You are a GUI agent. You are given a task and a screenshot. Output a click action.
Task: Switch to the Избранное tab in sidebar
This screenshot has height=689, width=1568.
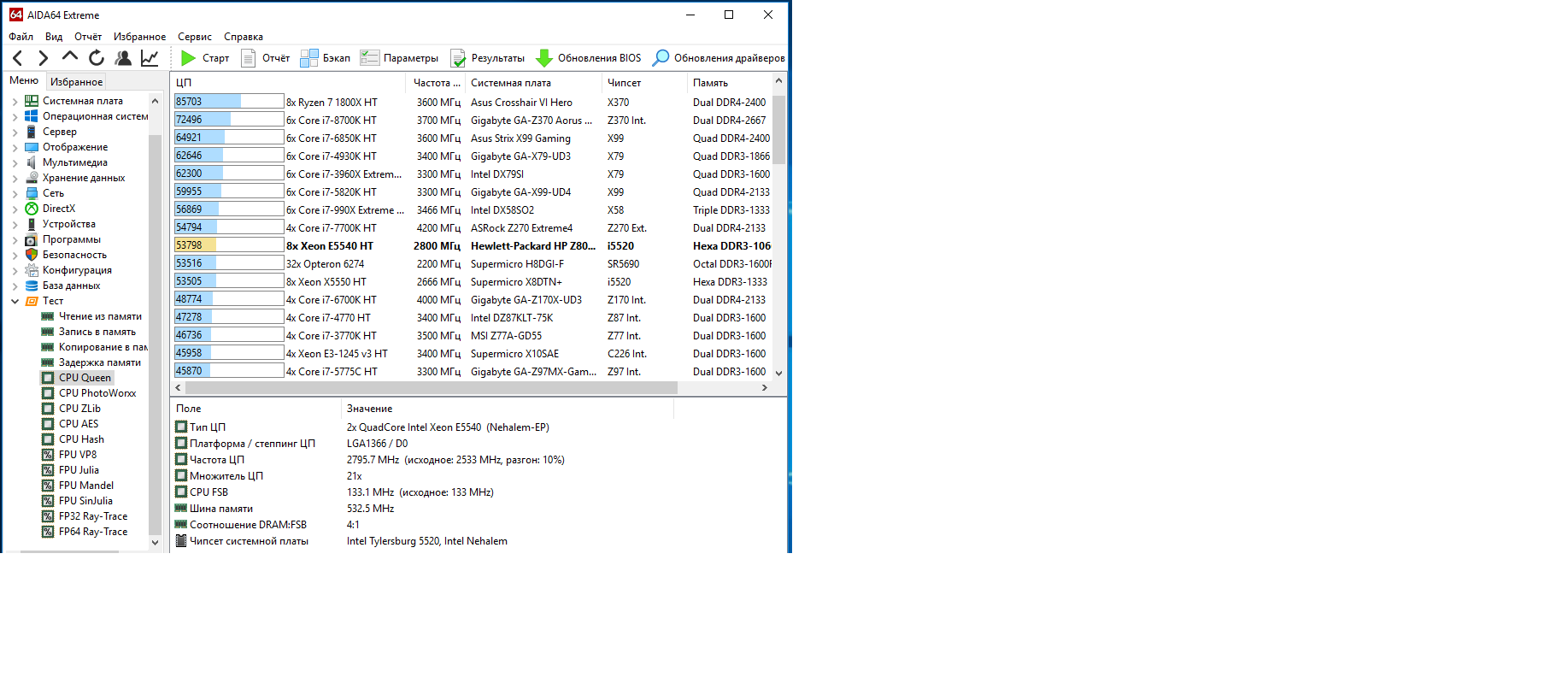pyautogui.click(x=76, y=82)
